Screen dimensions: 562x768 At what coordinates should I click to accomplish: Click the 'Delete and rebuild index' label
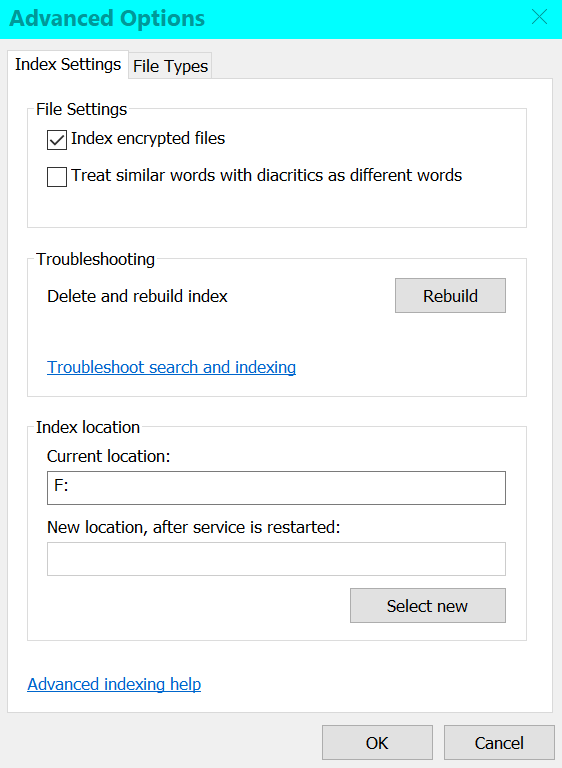point(137,296)
